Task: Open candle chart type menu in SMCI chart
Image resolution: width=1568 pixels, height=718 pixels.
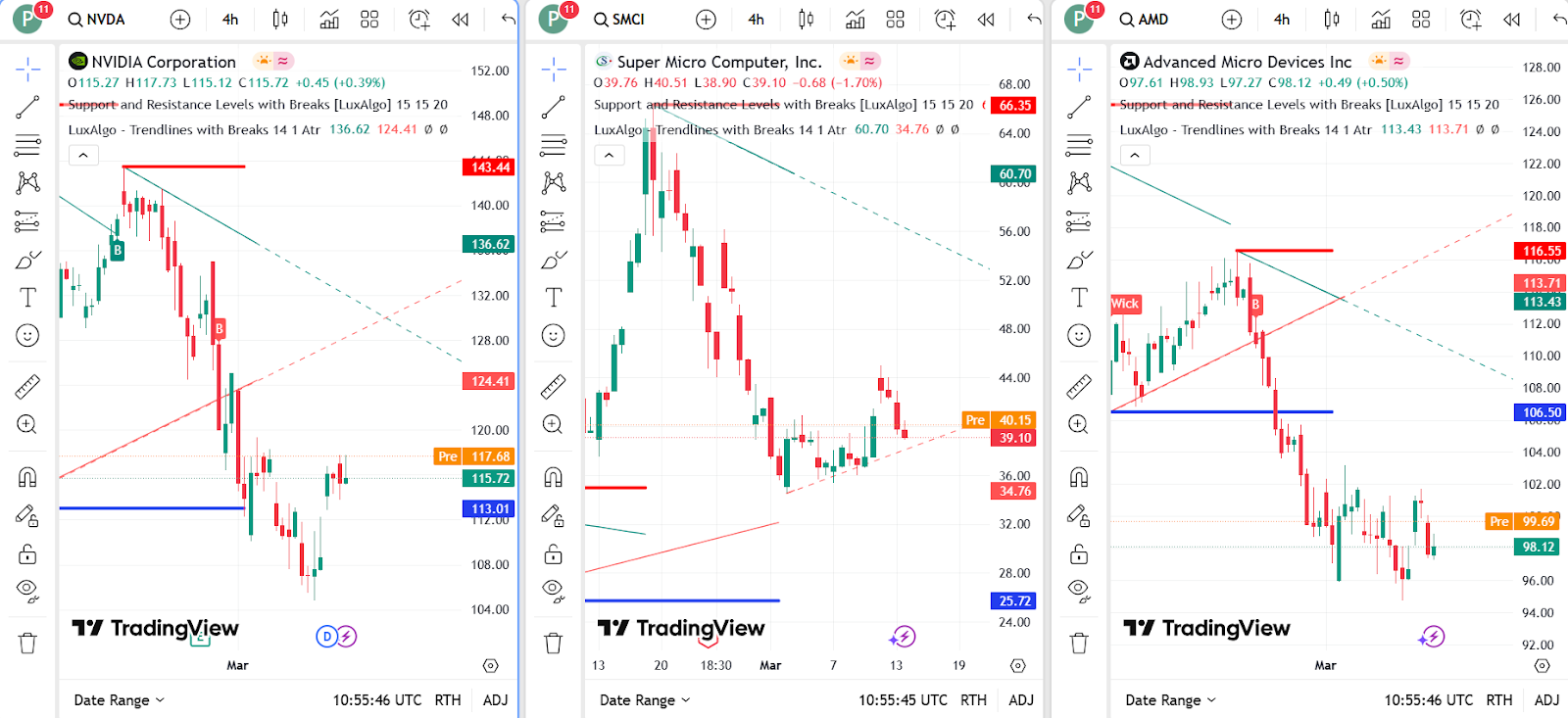Action: point(806,20)
